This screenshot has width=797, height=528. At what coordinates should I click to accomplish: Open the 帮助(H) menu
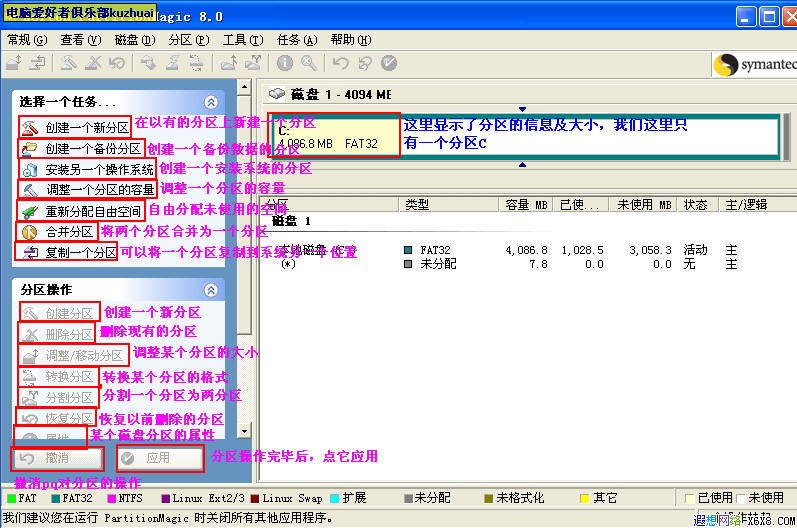351,40
